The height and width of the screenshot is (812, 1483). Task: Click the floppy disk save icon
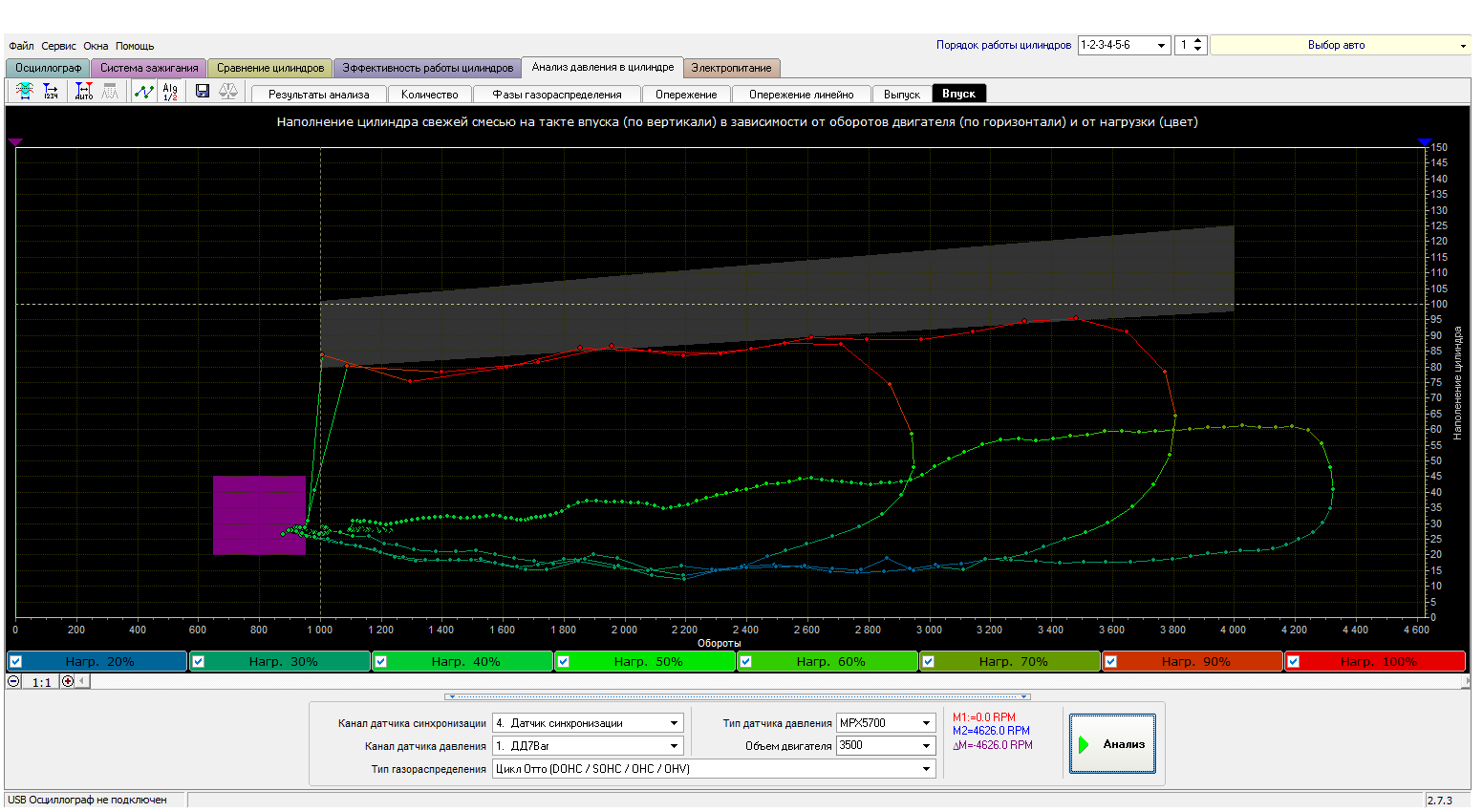(x=203, y=91)
